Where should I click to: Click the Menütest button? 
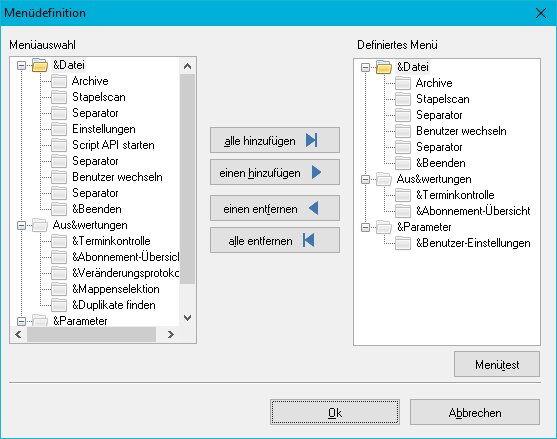point(497,364)
